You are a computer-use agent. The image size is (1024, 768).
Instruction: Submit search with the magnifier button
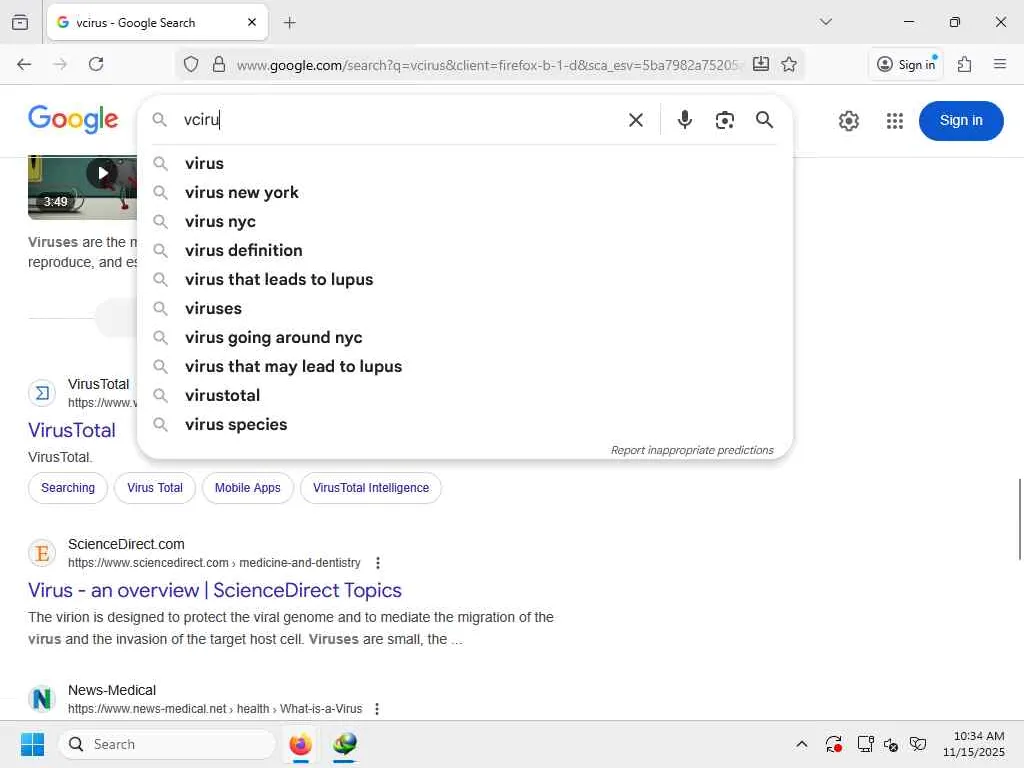pos(764,120)
